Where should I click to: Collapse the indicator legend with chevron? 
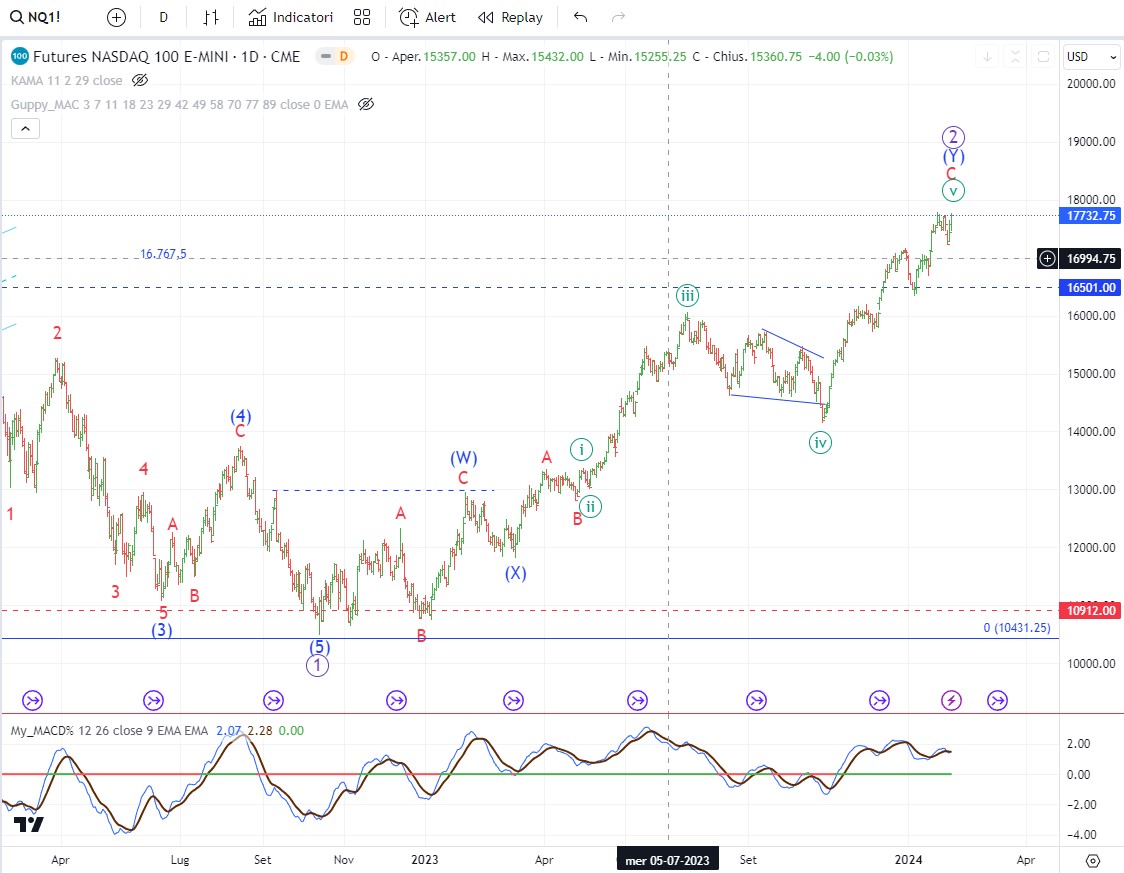tap(25, 129)
